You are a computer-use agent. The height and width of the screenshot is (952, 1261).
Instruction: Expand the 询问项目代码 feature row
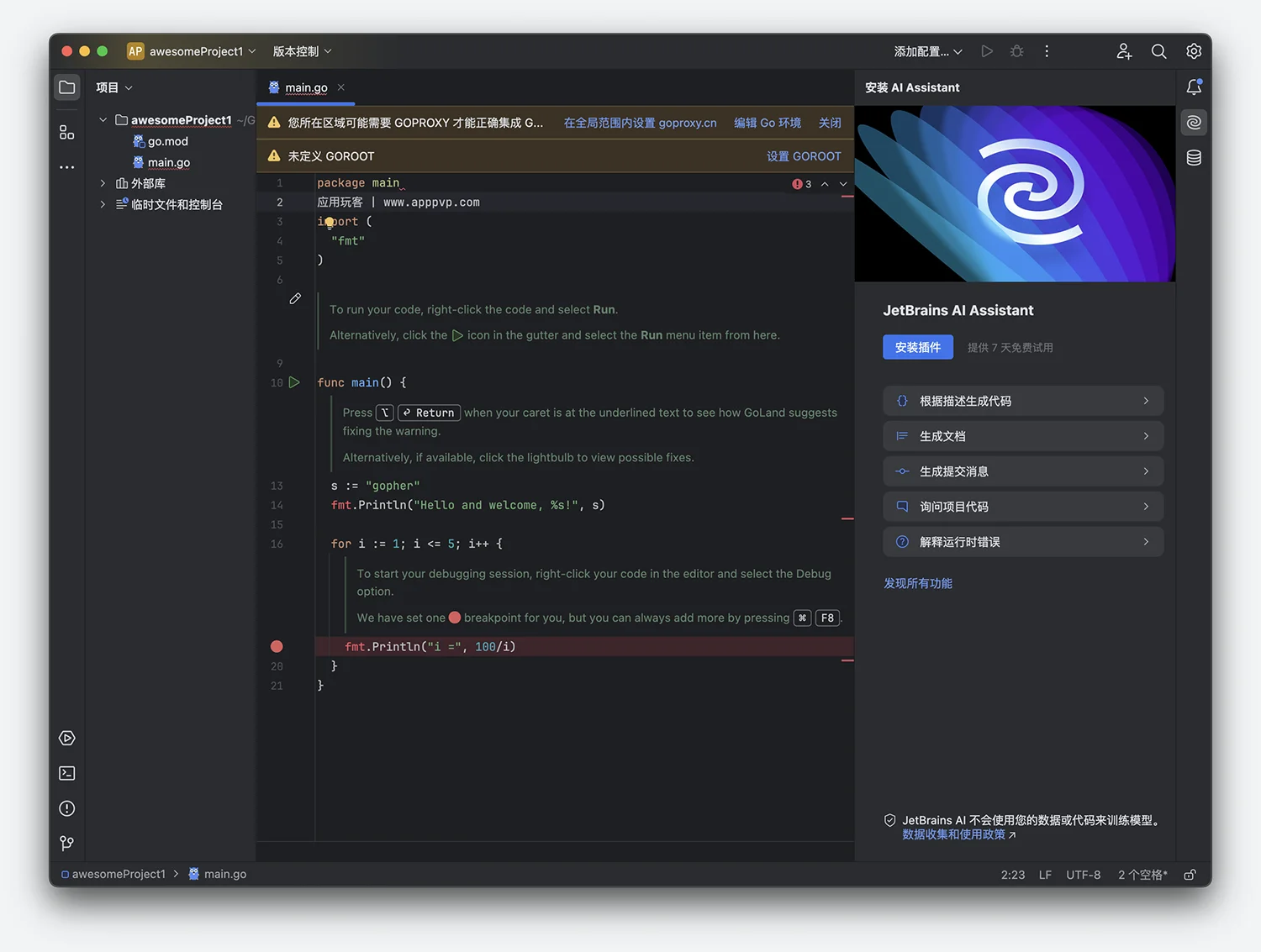coord(1023,507)
